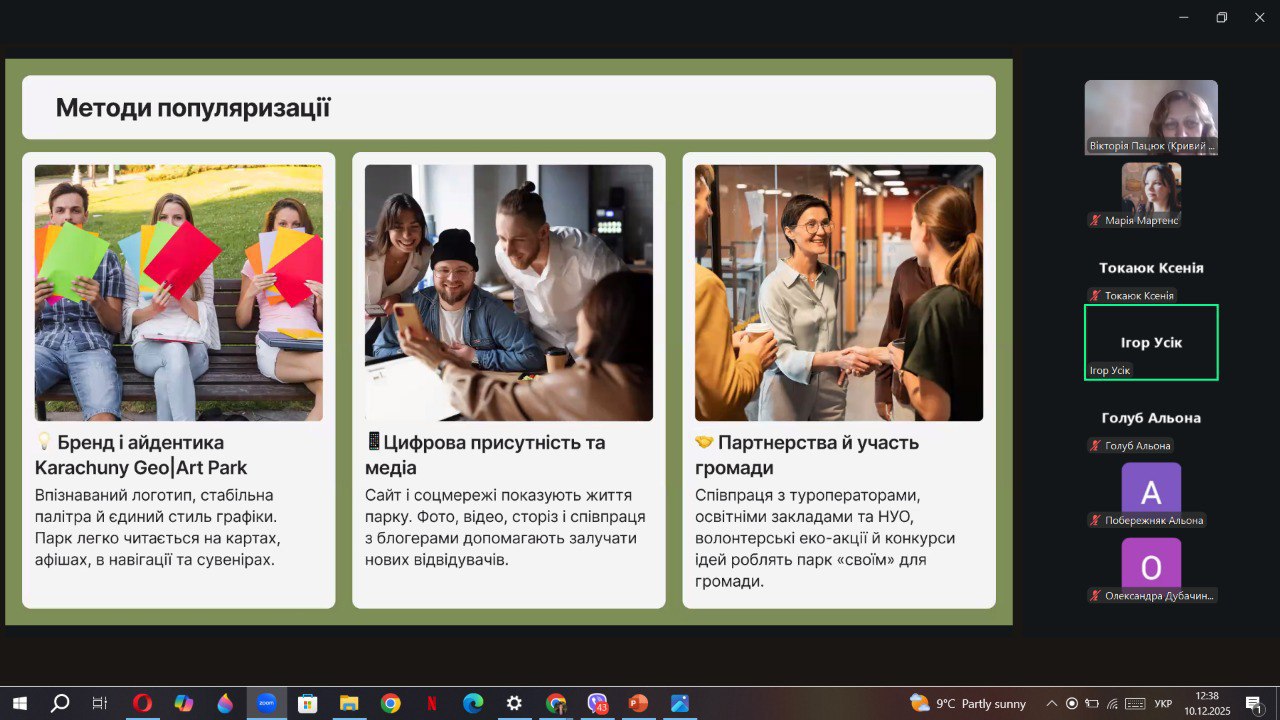This screenshot has height=720, width=1280.
Task: Open the 9°C Partly sunny weather widget
Action: [x=966, y=703]
